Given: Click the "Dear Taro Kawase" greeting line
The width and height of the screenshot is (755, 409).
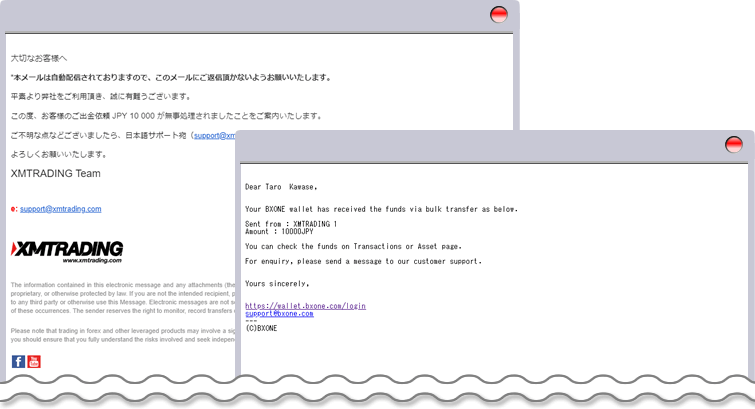Looking at the screenshot, I should (281, 186).
